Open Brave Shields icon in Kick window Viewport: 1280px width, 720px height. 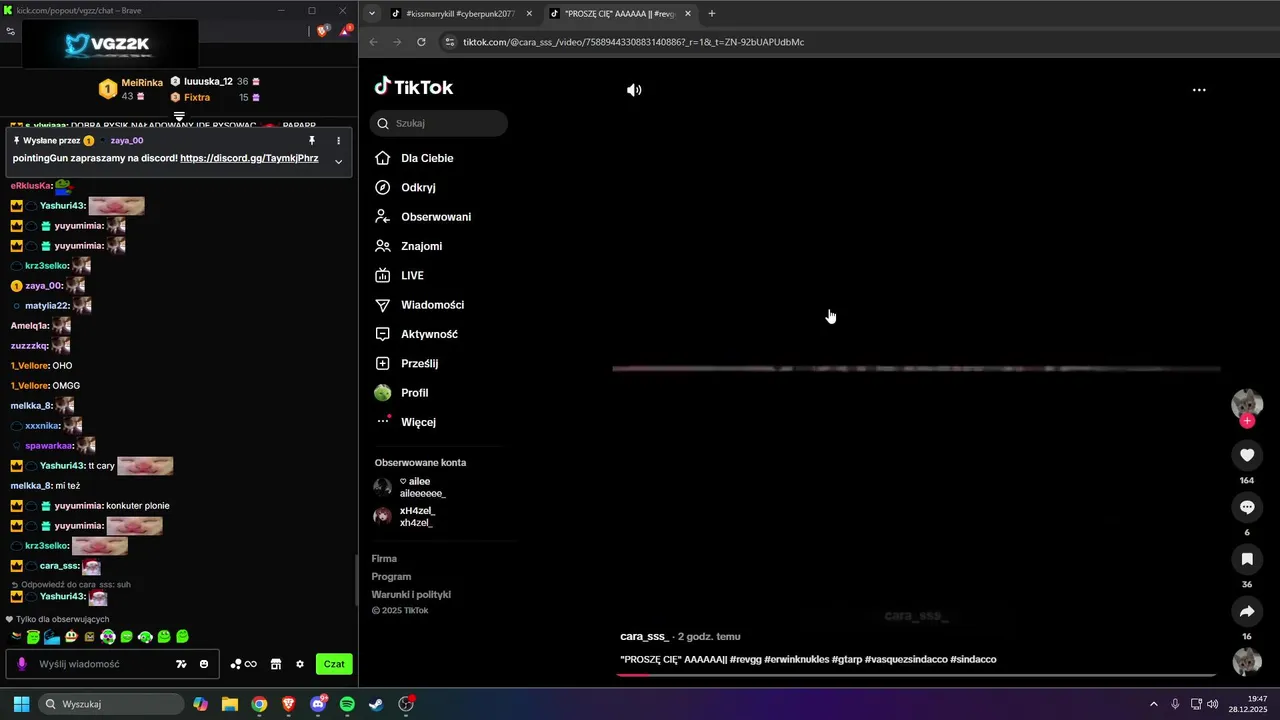tap(323, 31)
